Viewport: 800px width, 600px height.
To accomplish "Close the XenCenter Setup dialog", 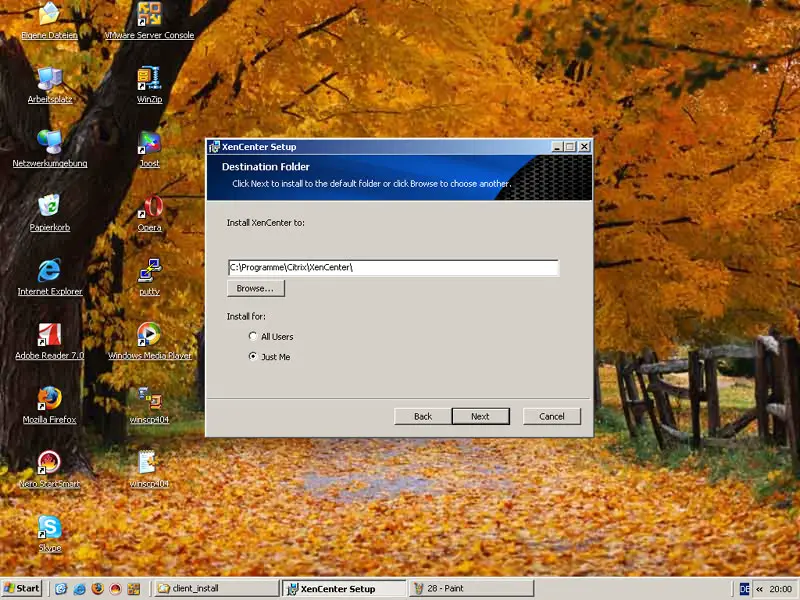I will [x=584, y=147].
